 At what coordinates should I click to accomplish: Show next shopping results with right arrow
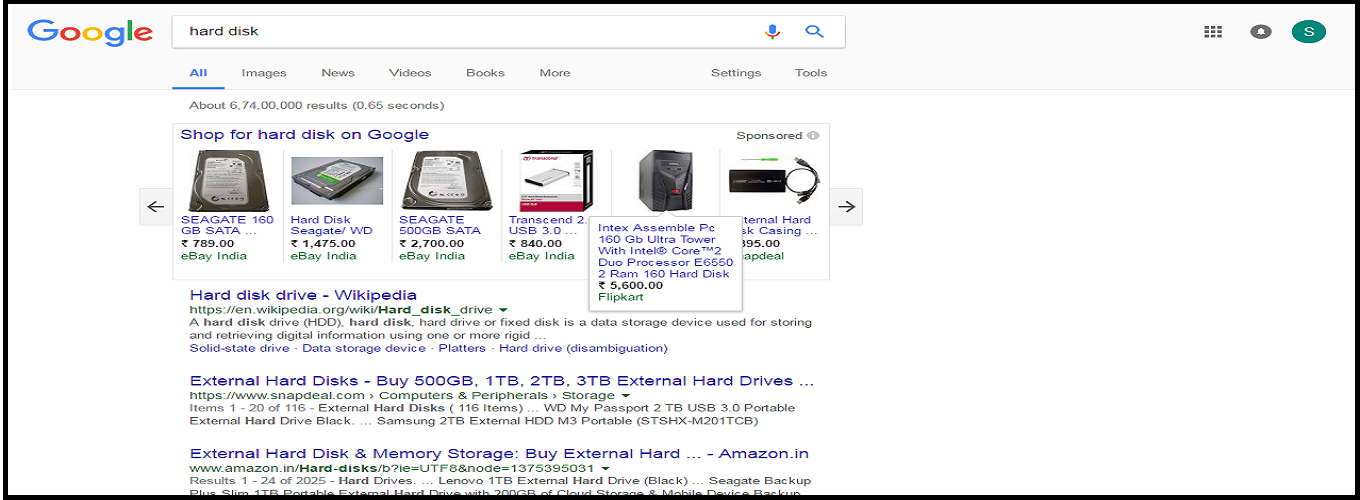846,207
